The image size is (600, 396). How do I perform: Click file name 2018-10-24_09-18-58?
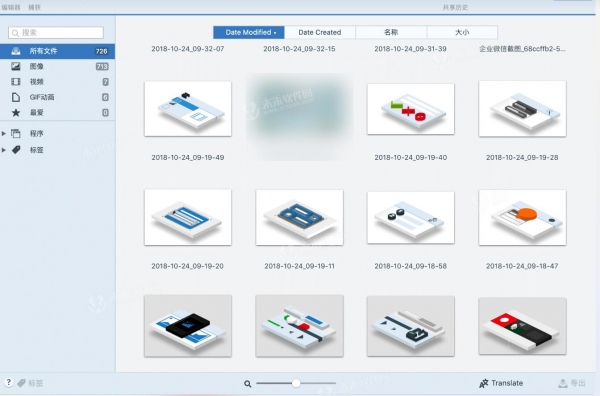pyautogui.click(x=411, y=266)
